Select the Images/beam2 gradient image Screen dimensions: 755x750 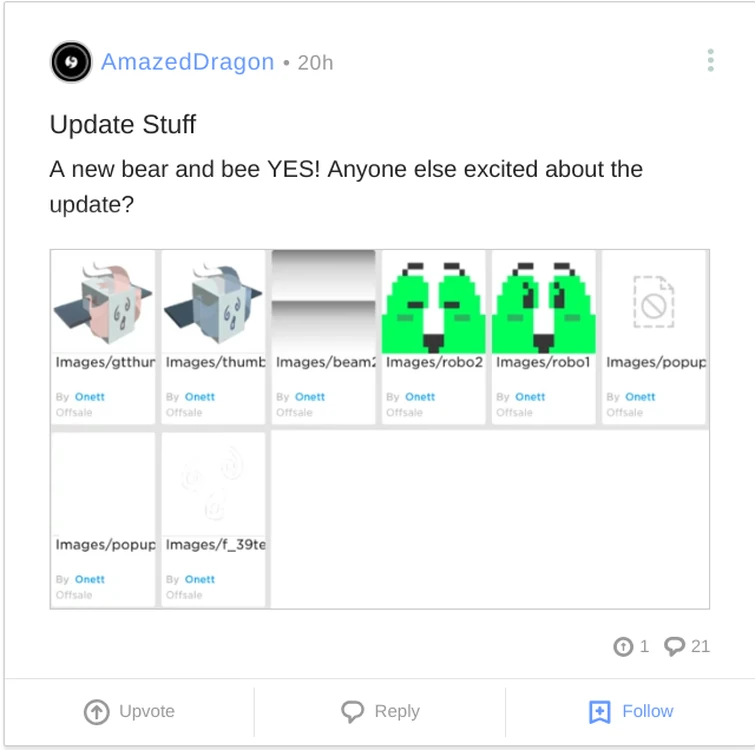pos(324,302)
